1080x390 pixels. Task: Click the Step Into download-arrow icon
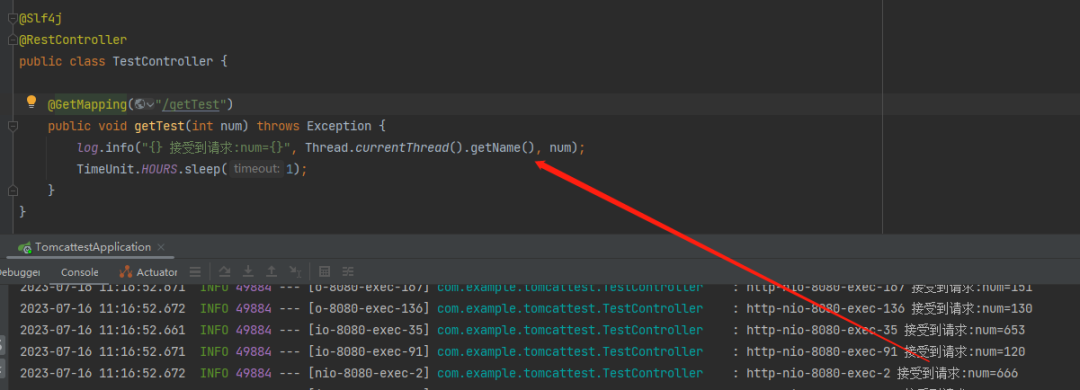coord(248,271)
